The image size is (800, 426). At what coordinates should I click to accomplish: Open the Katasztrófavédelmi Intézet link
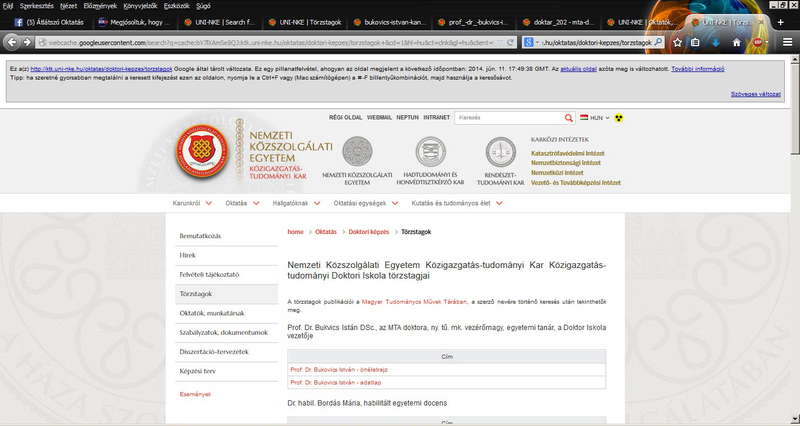tap(568, 154)
